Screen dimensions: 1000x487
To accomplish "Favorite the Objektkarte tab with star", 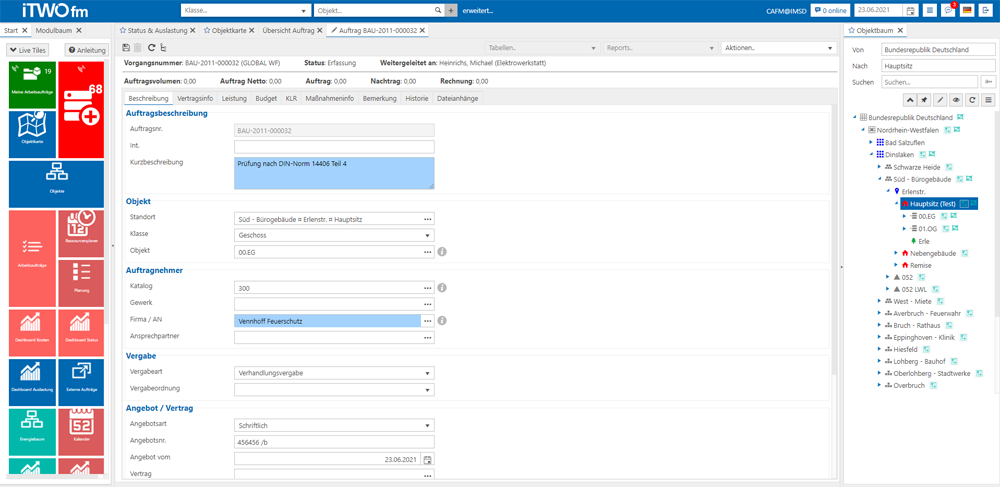I will pyautogui.click(x=207, y=30).
